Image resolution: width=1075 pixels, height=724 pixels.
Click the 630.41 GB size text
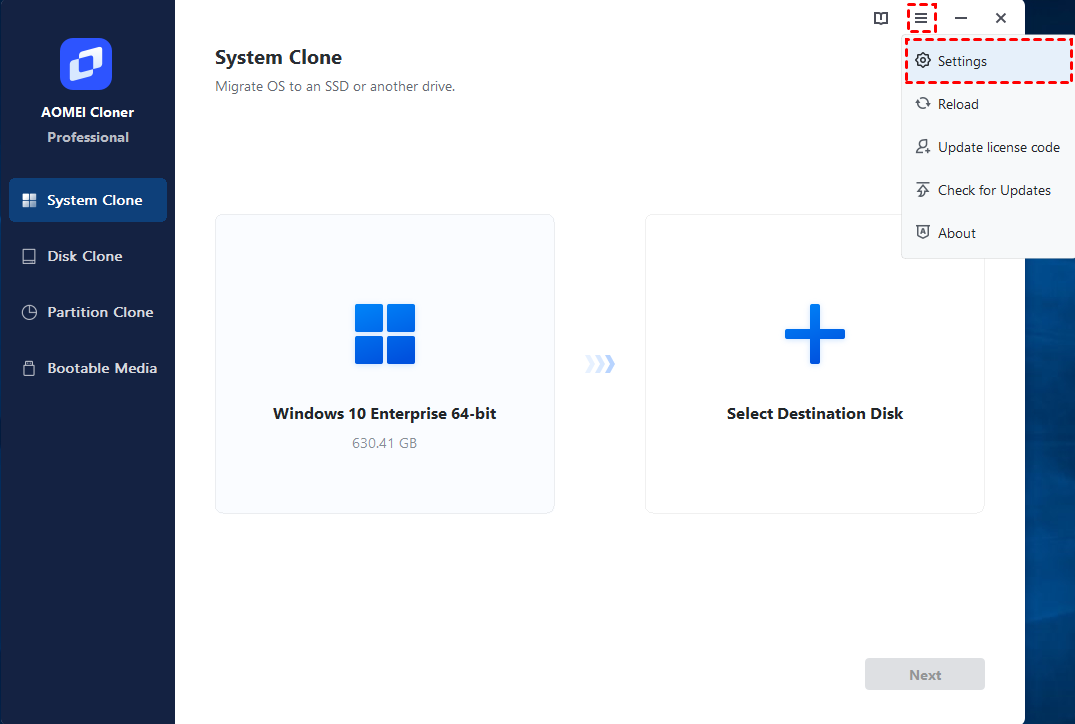pyautogui.click(x=385, y=443)
